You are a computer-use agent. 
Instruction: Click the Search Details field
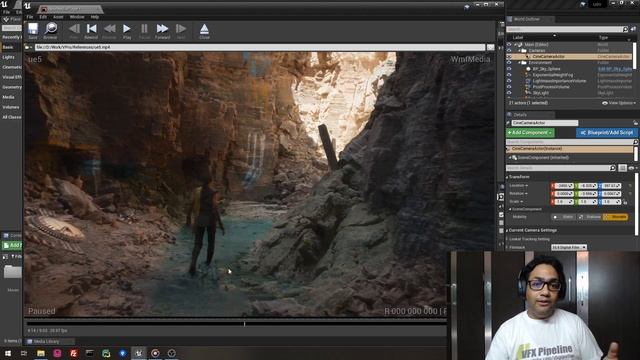pos(560,168)
